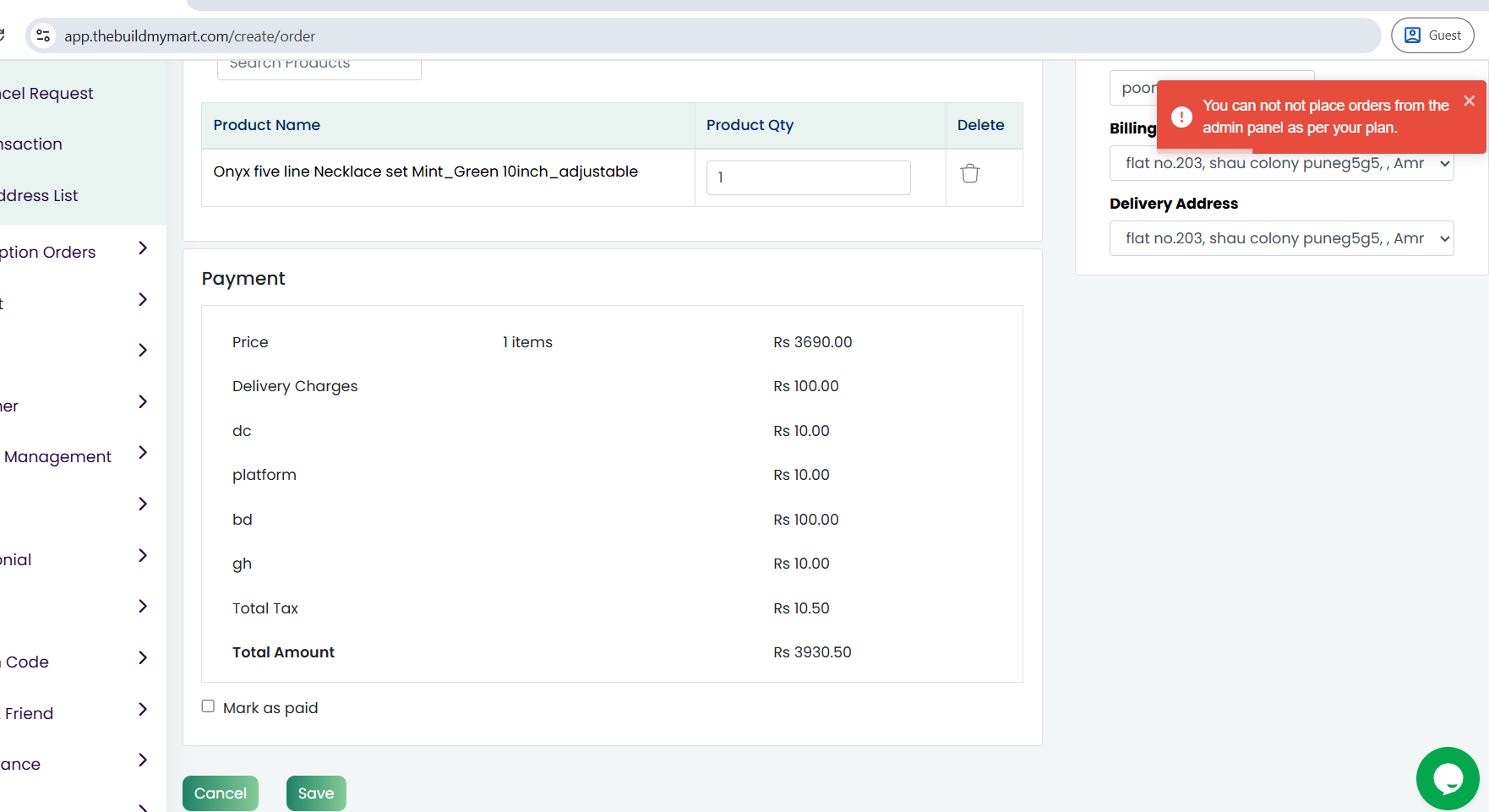The image size is (1489, 812).
Task: Click the error alert exclamation icon
Action: (x=1181, y=117)
